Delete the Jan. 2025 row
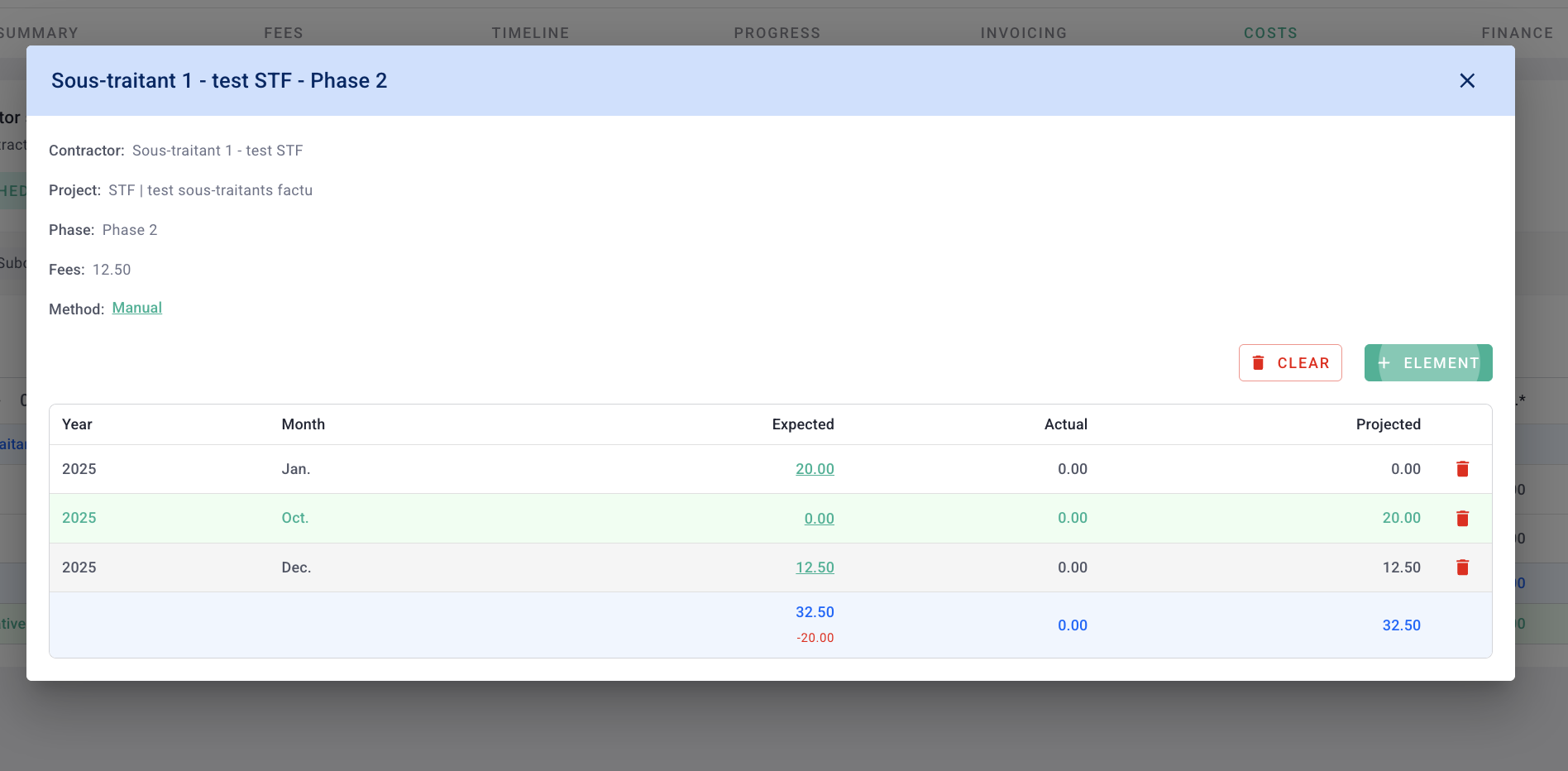 [1462, 469]
